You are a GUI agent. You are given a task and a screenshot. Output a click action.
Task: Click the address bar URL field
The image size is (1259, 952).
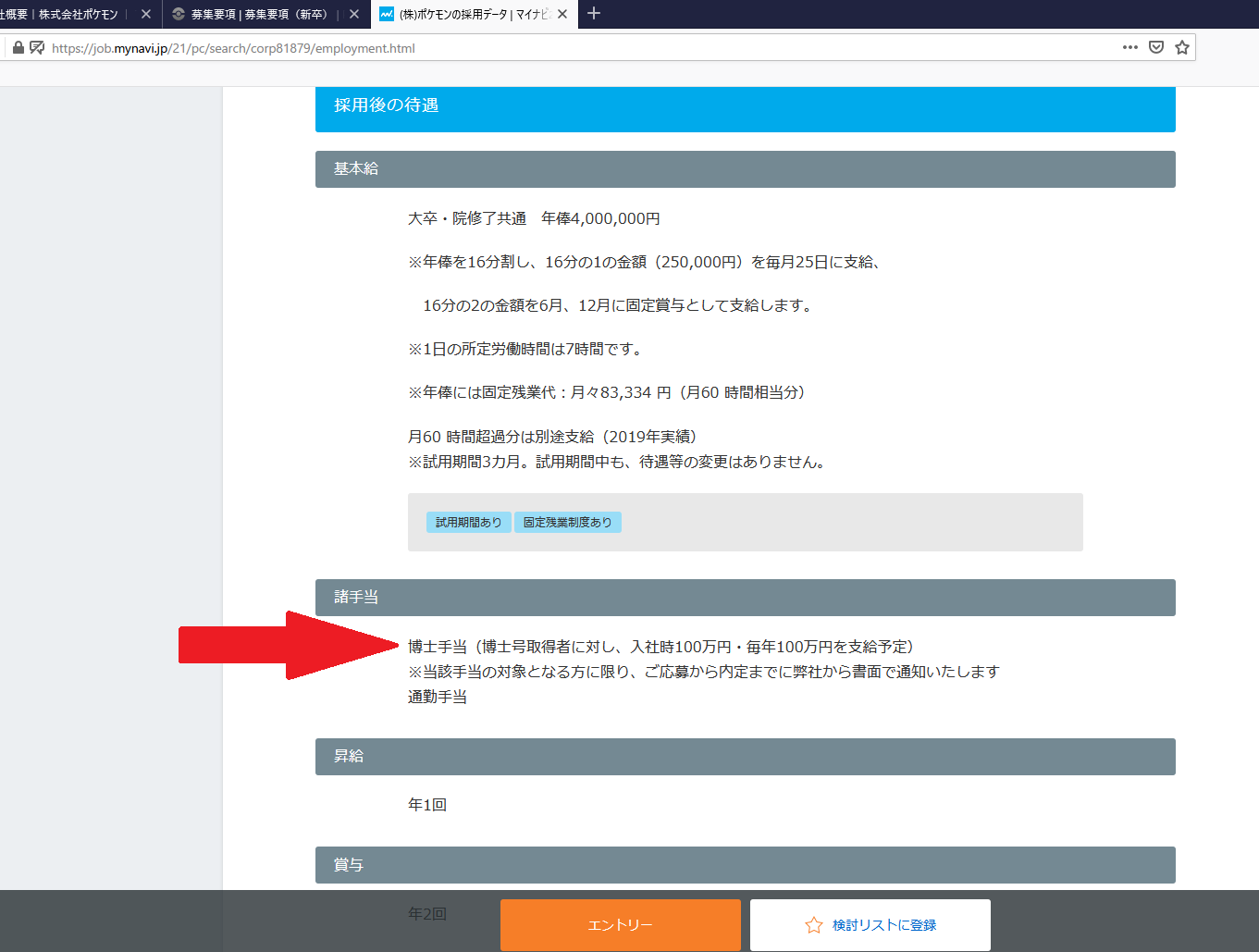pos(555,46)
